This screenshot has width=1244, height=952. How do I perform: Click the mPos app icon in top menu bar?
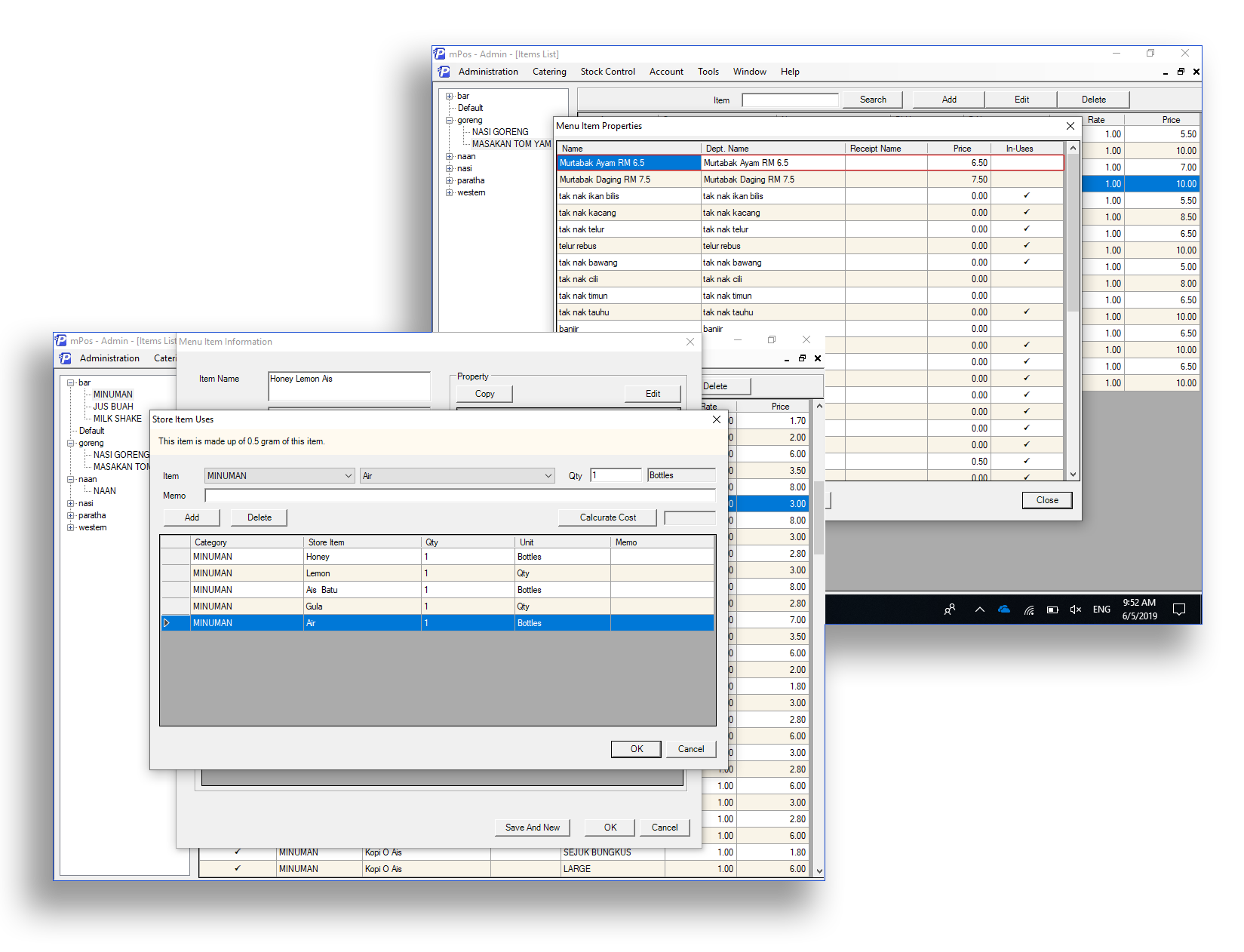[444, 72]
